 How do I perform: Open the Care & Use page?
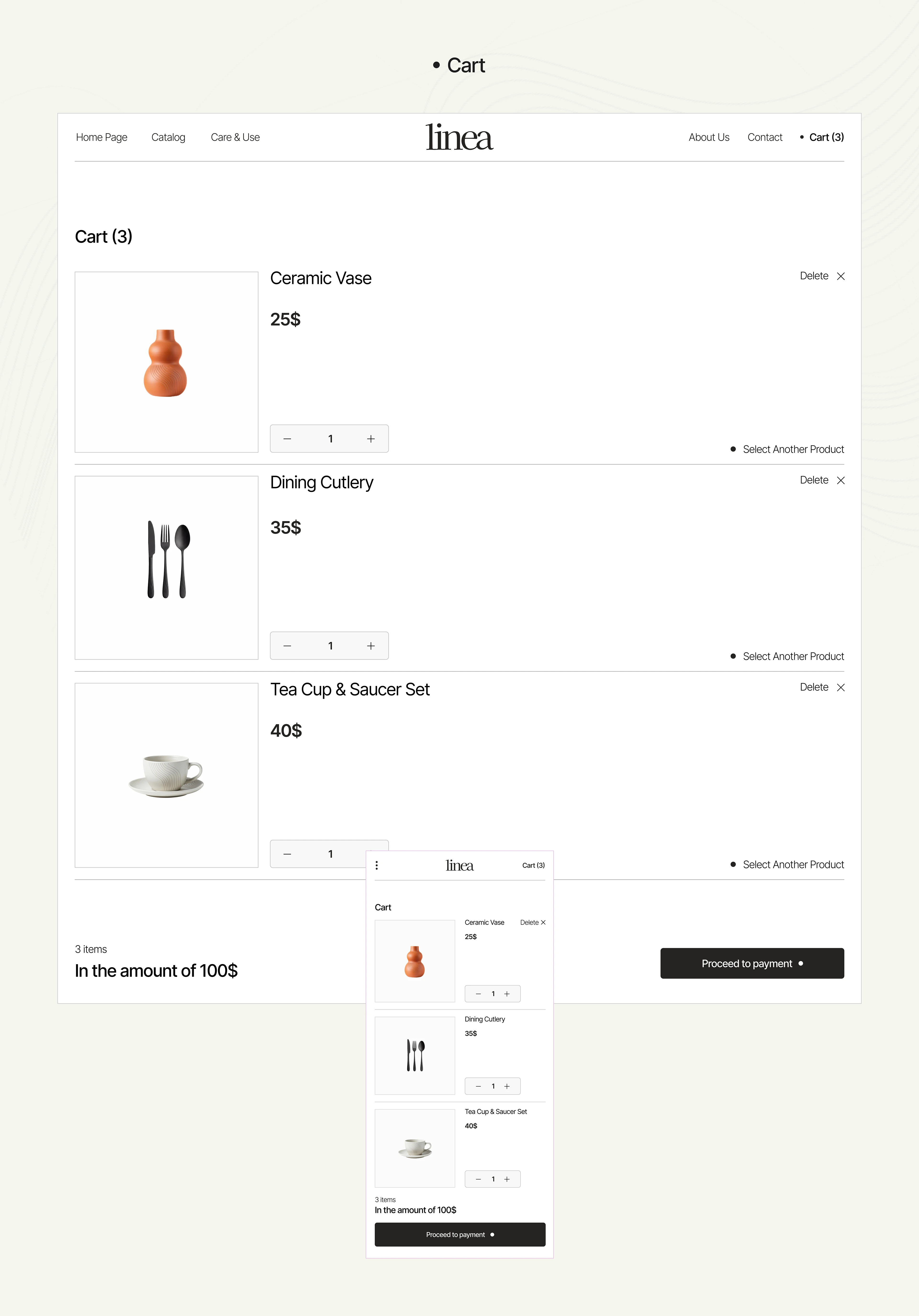235,137
